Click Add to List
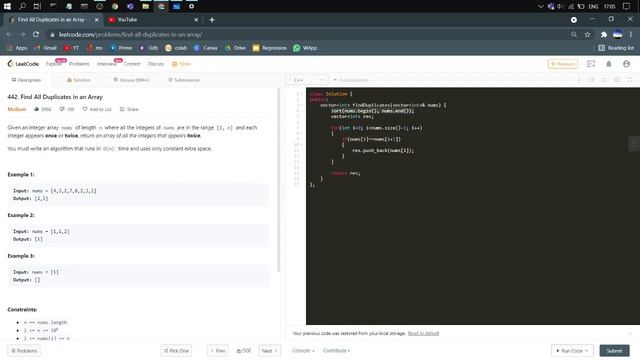 [x=97, y=109]
